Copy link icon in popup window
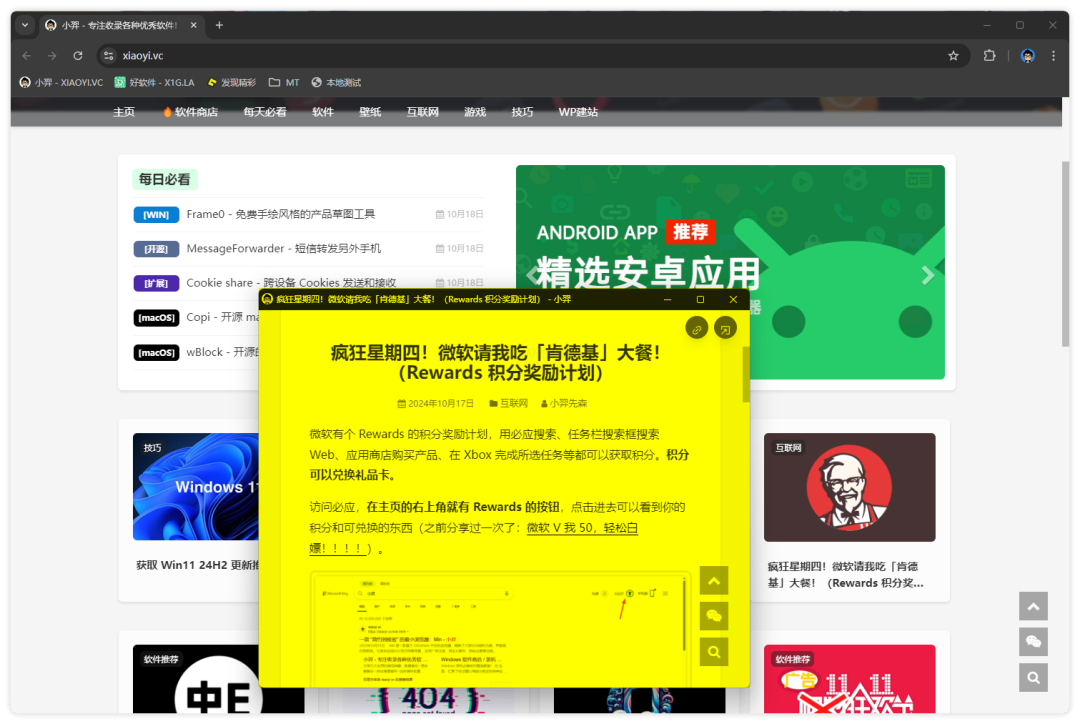 (696, 329)
